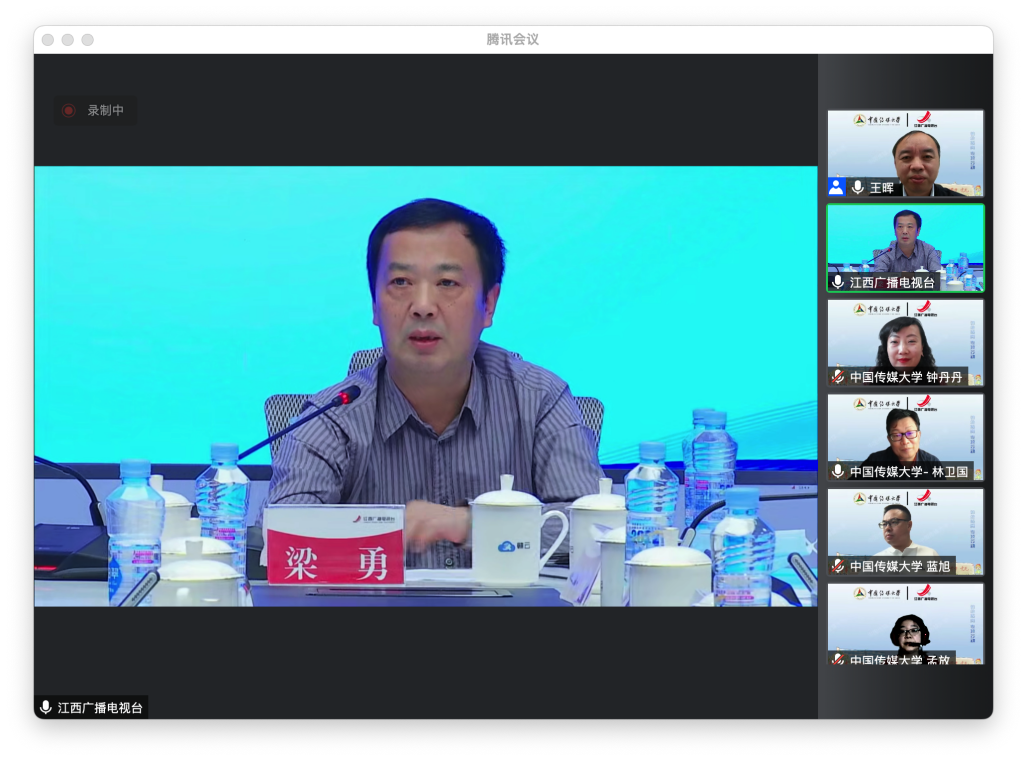Click the red recording indicator icon

coord(69,111)
